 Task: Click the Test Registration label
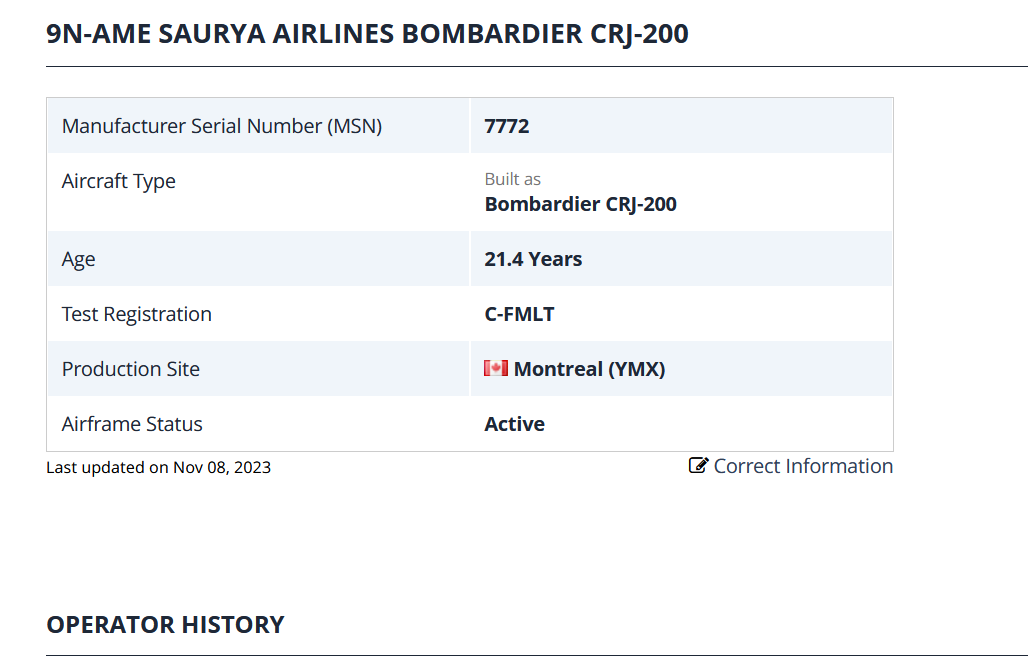[x=137, y=314]
